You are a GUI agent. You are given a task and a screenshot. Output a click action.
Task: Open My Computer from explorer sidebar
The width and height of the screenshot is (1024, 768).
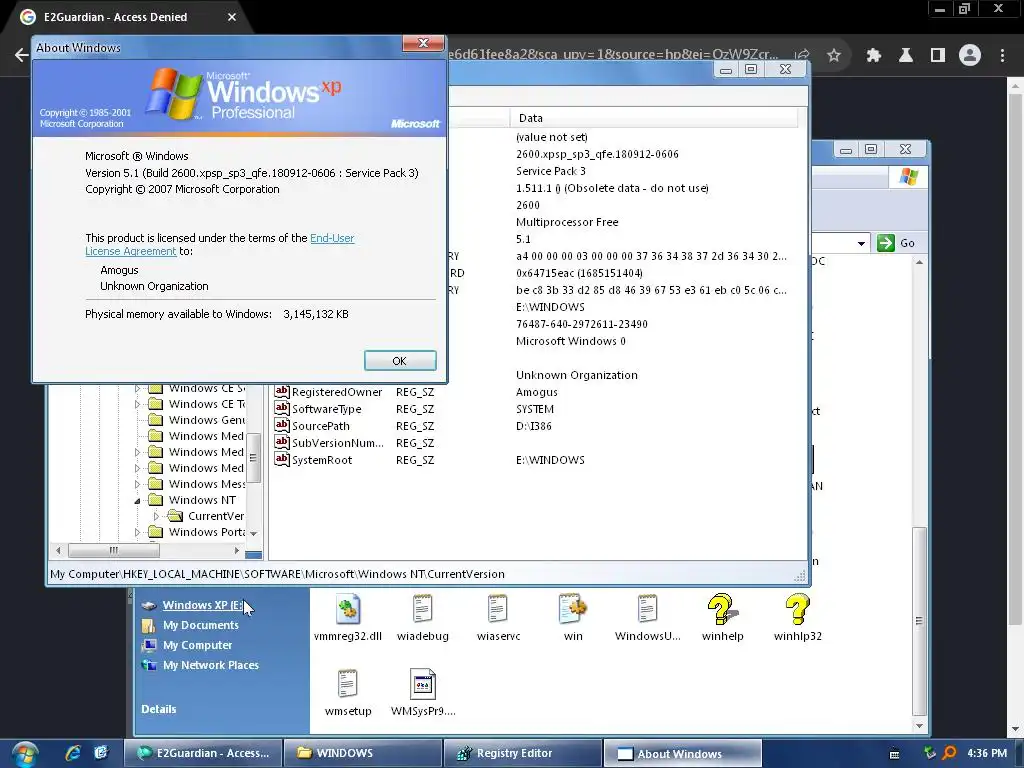197,645
